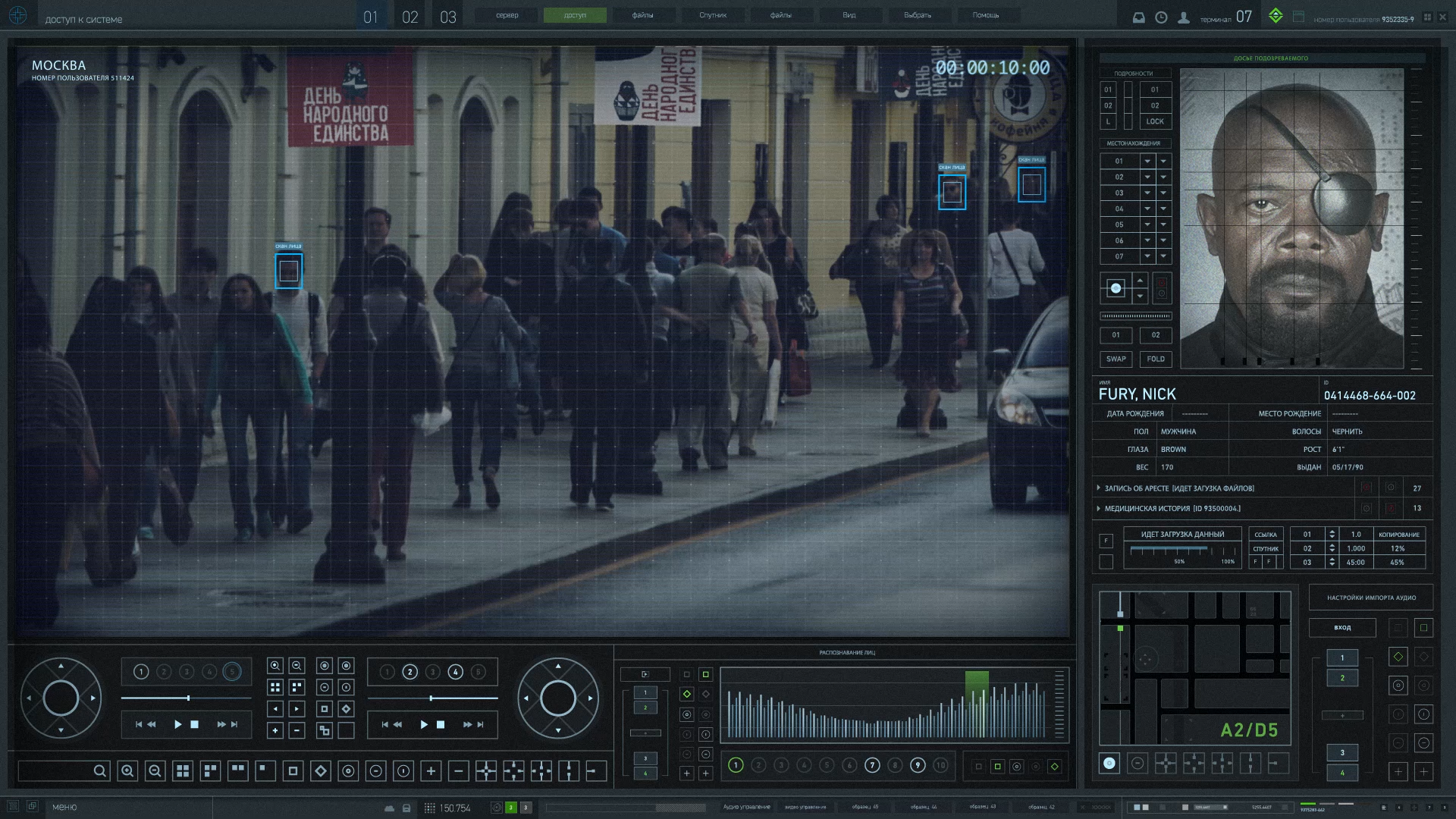
Task: Open second dropdown arrow in location row 03
Action: [1163, 193]
